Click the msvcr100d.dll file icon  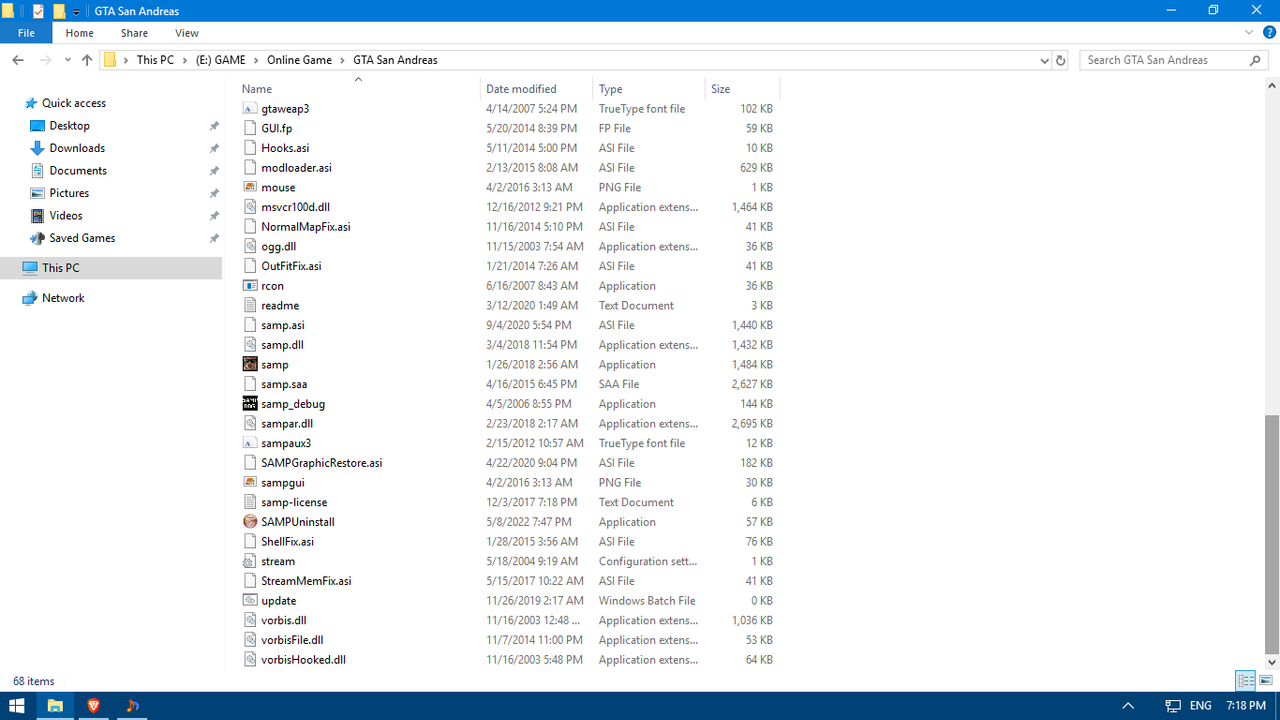250,207
